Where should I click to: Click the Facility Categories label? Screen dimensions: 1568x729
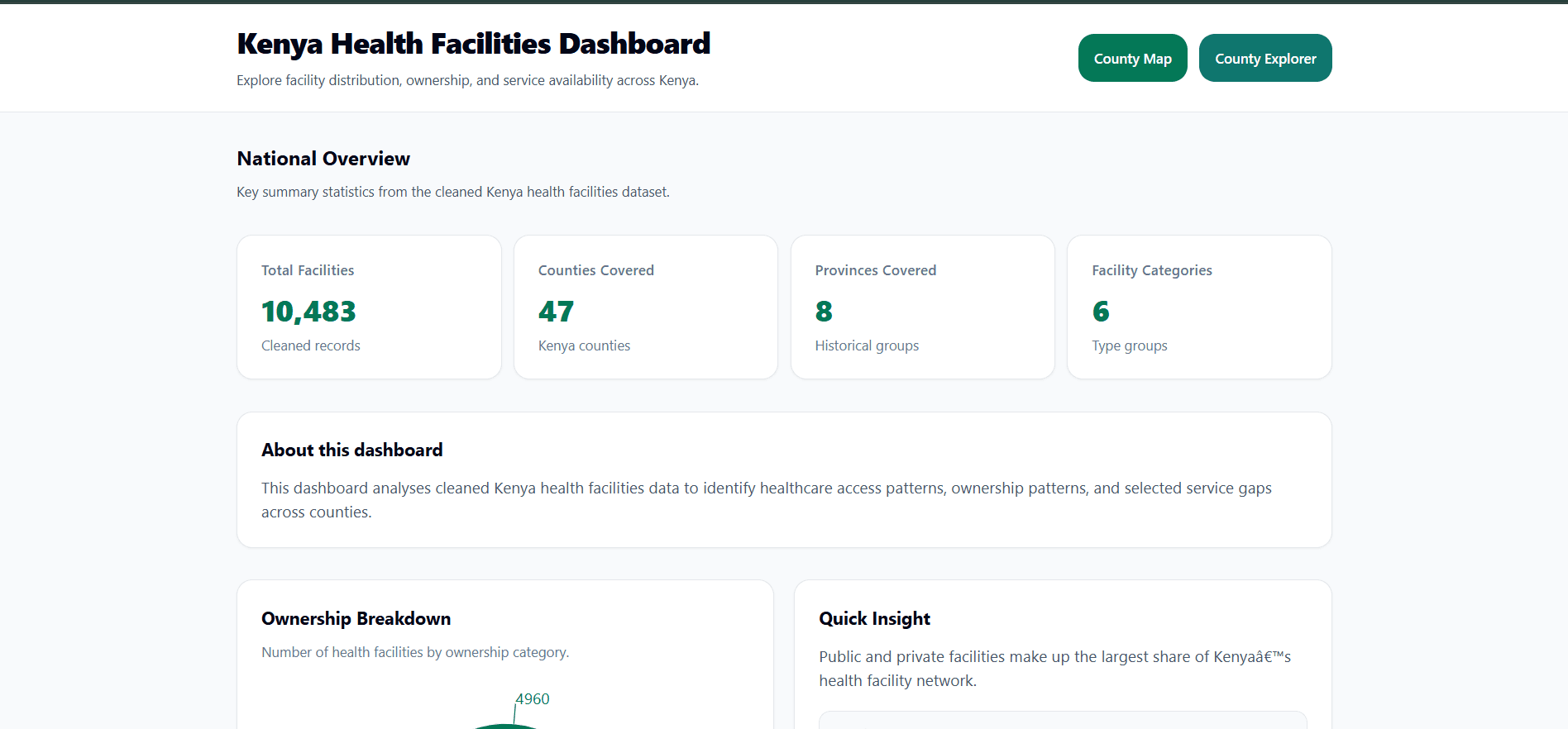pos(1152,270)
